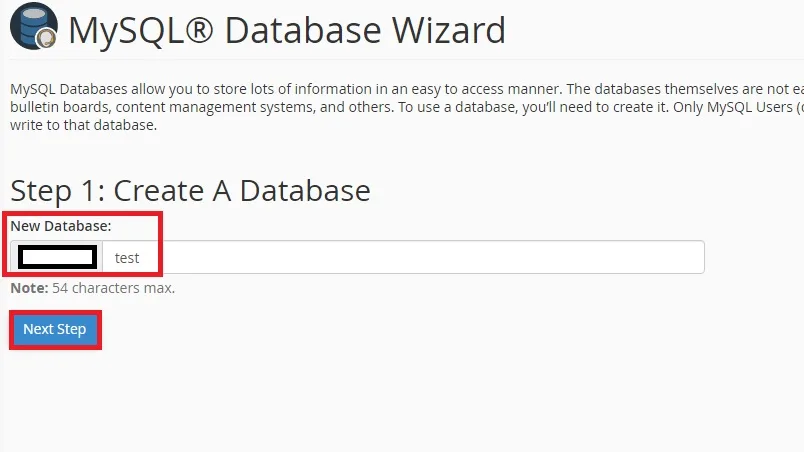The width and height of the screenshot is (804, 452).
Task: Click the bold "Note:" label
Action: pos(29,288)
